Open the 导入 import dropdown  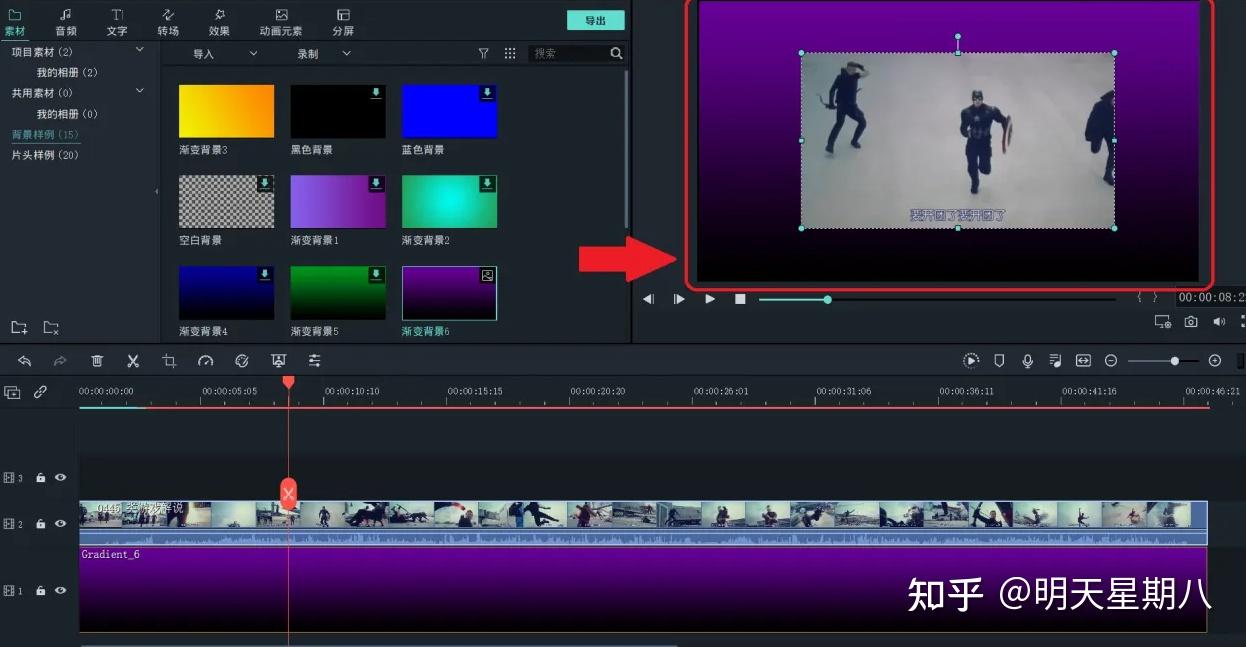tap(225, 54)
